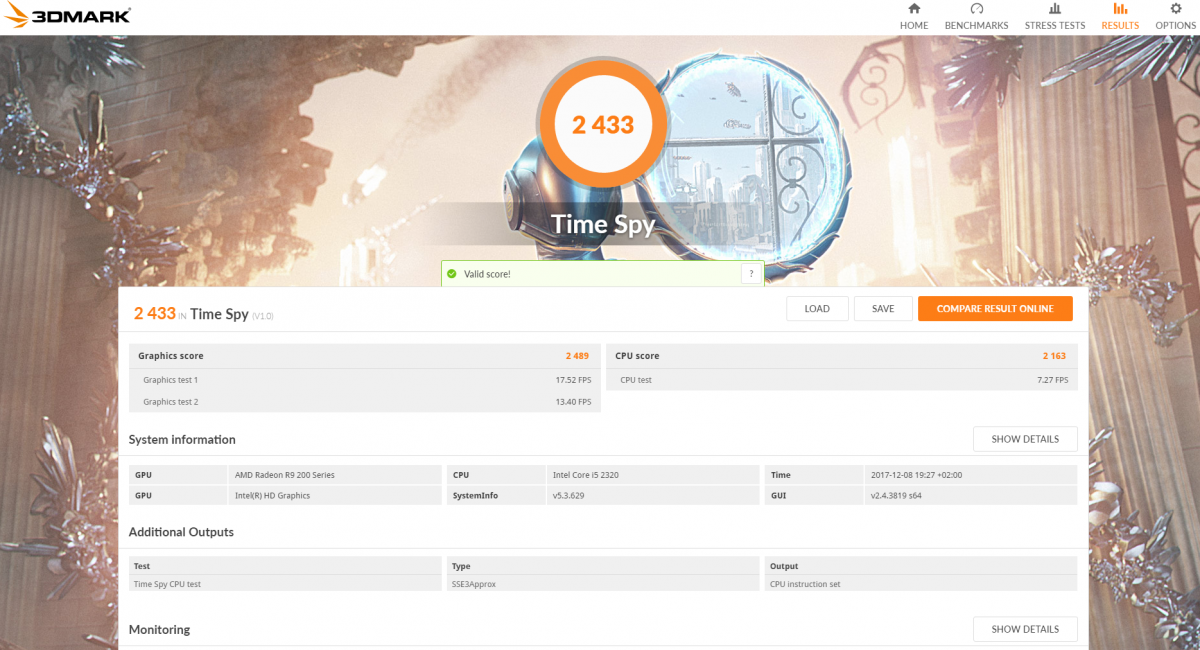1200x650 pixels.
Task: Go to Benchmarks page
Action: 976,17
